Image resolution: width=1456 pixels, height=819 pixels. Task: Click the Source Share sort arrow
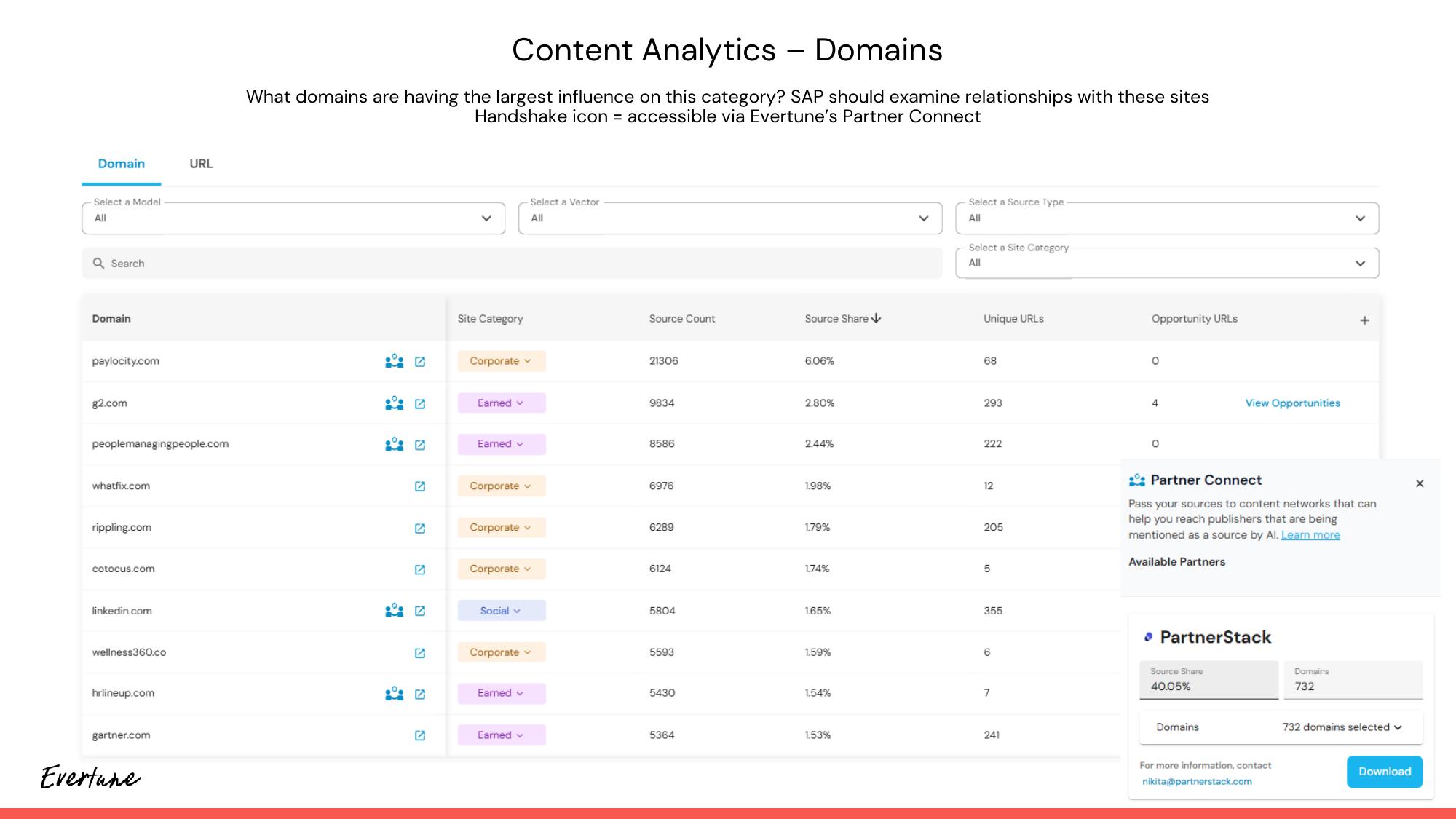[877, 318]
